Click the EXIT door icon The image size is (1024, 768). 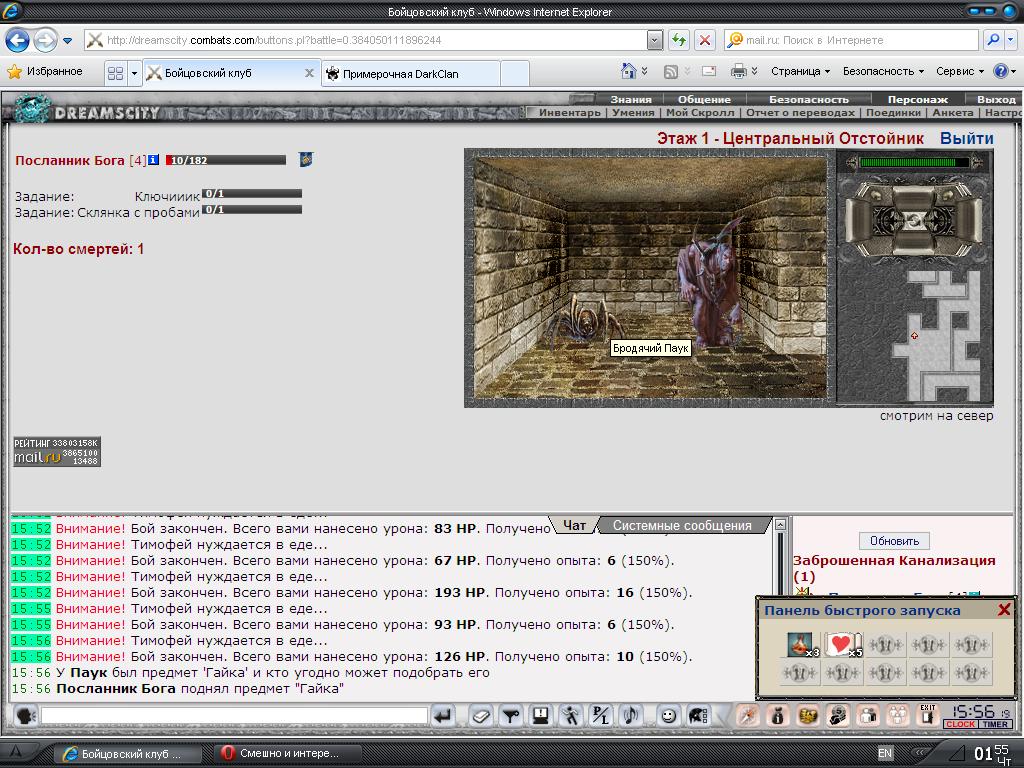click(x=928, y=716)
